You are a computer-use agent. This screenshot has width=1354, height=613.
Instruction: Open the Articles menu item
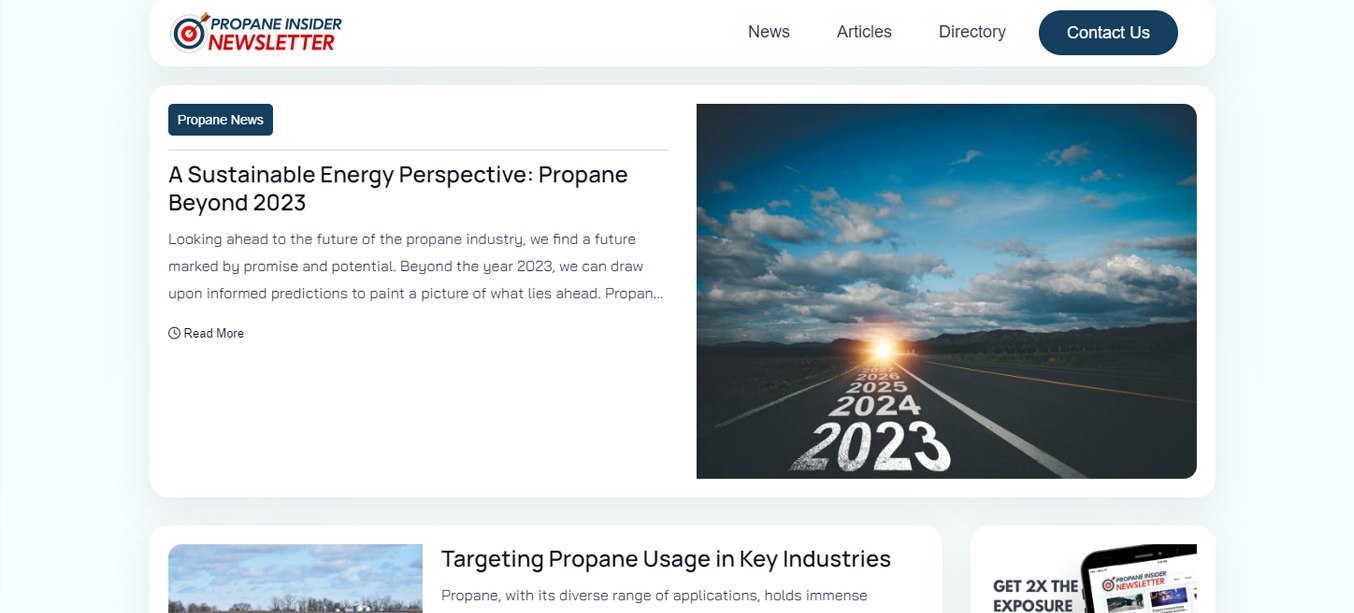864,32
